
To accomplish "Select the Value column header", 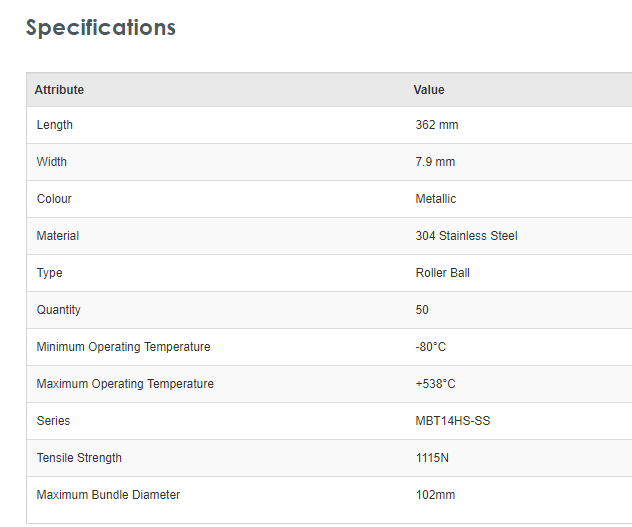I will pyautogui.click(x=429, y=90).
